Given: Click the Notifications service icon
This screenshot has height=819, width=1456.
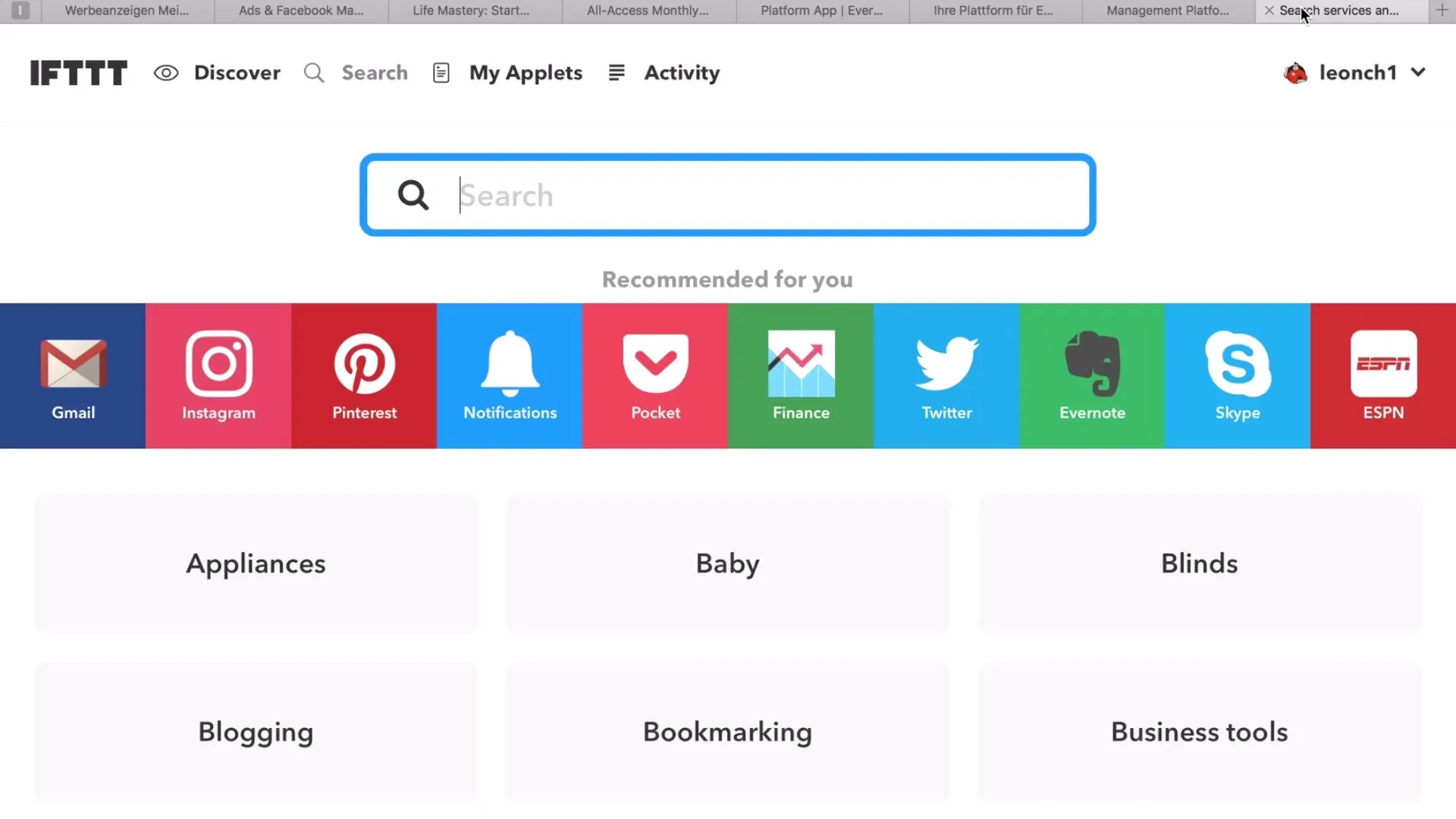Looking at the screenshot, I should click(510, 375).
